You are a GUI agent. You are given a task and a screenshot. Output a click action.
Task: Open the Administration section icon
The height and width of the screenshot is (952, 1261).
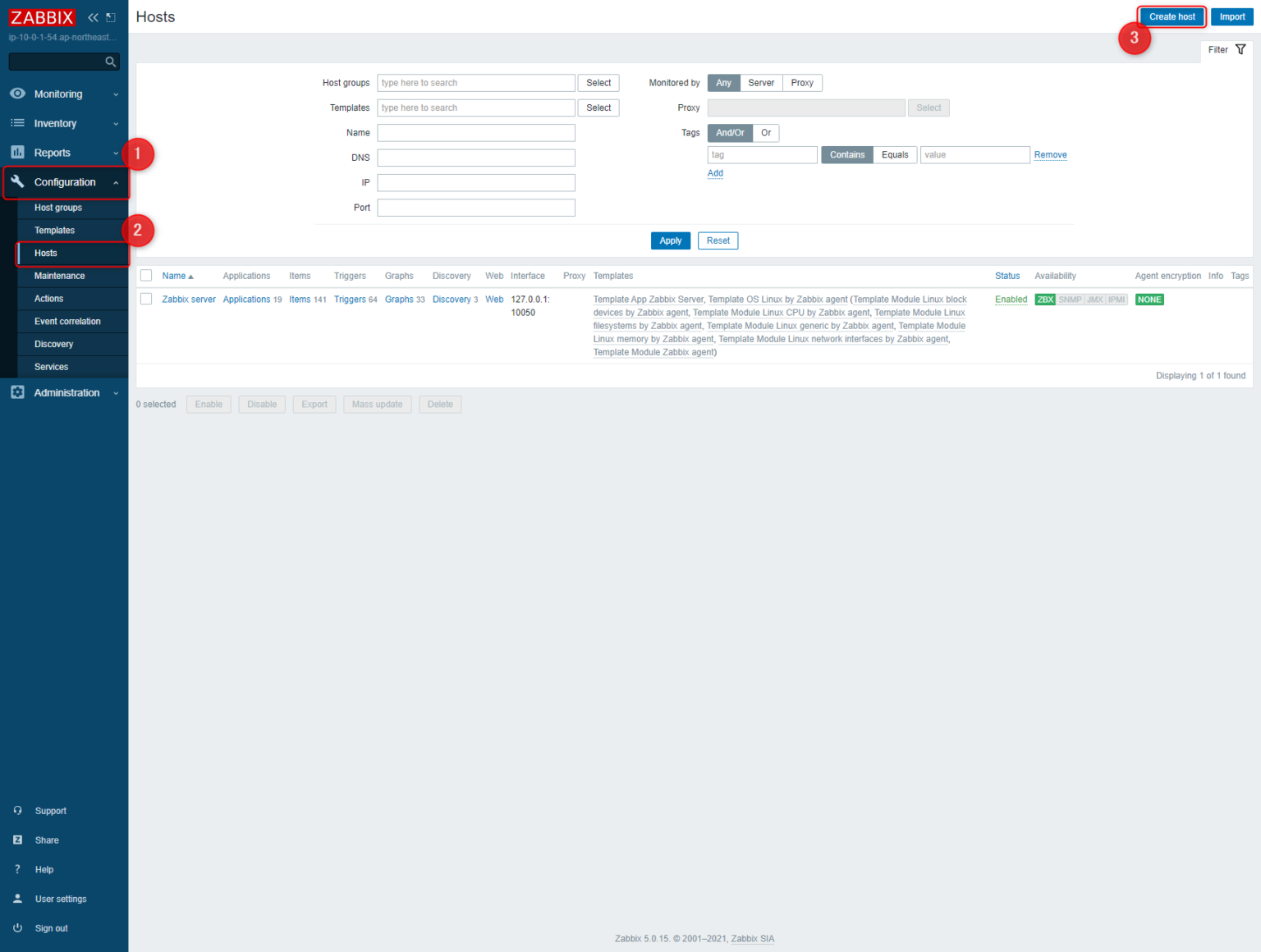click(17, 392)
